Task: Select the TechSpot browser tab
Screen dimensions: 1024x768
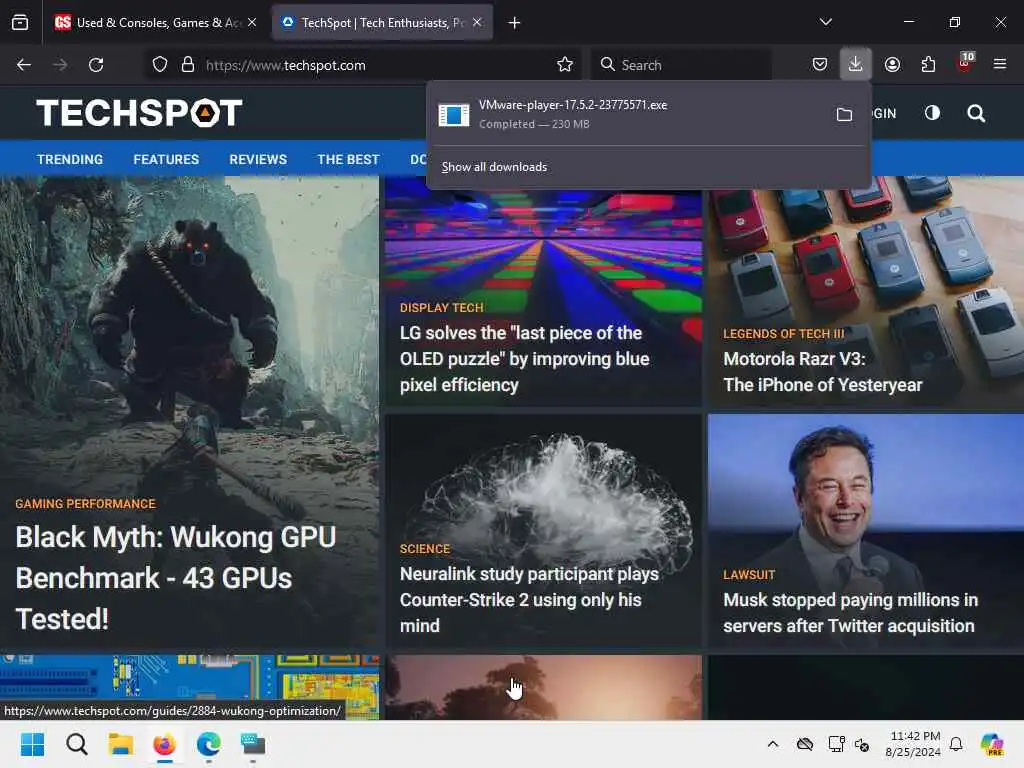Action: pos(382,23)
